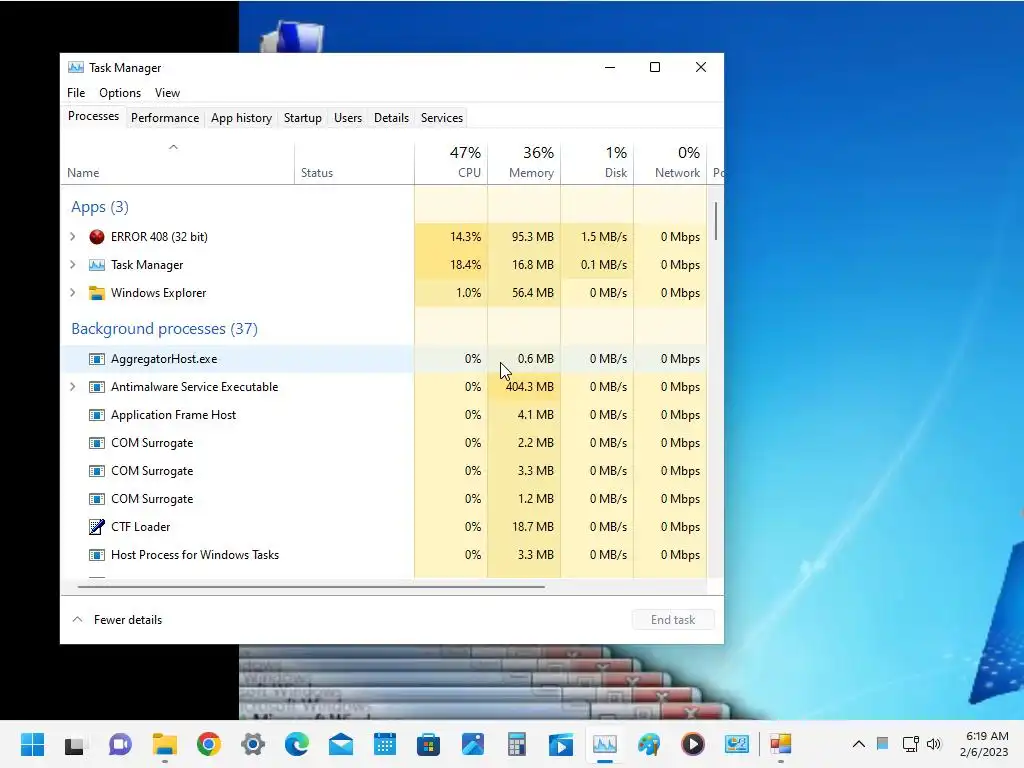
Task: Select the COM Surrogate row using 1.2 MB
Action: (x=384, y=499)
